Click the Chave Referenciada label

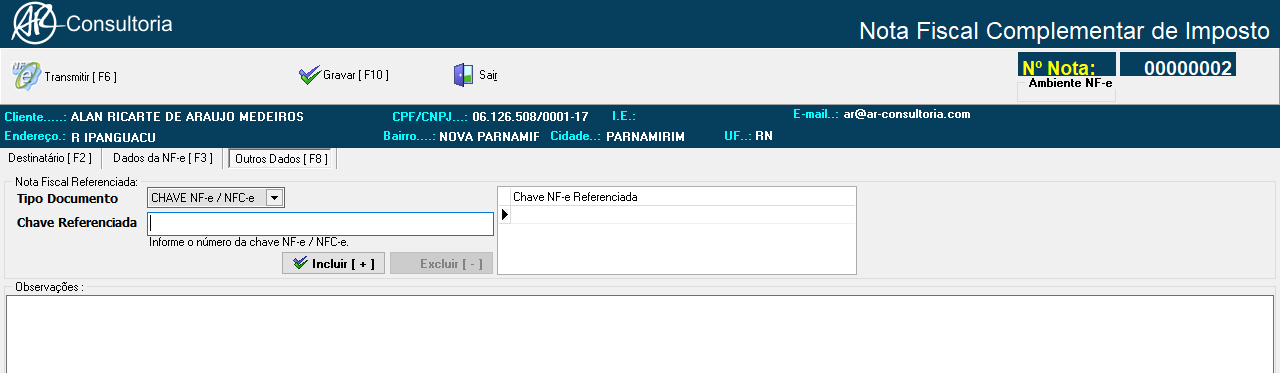tap(76, 222)
